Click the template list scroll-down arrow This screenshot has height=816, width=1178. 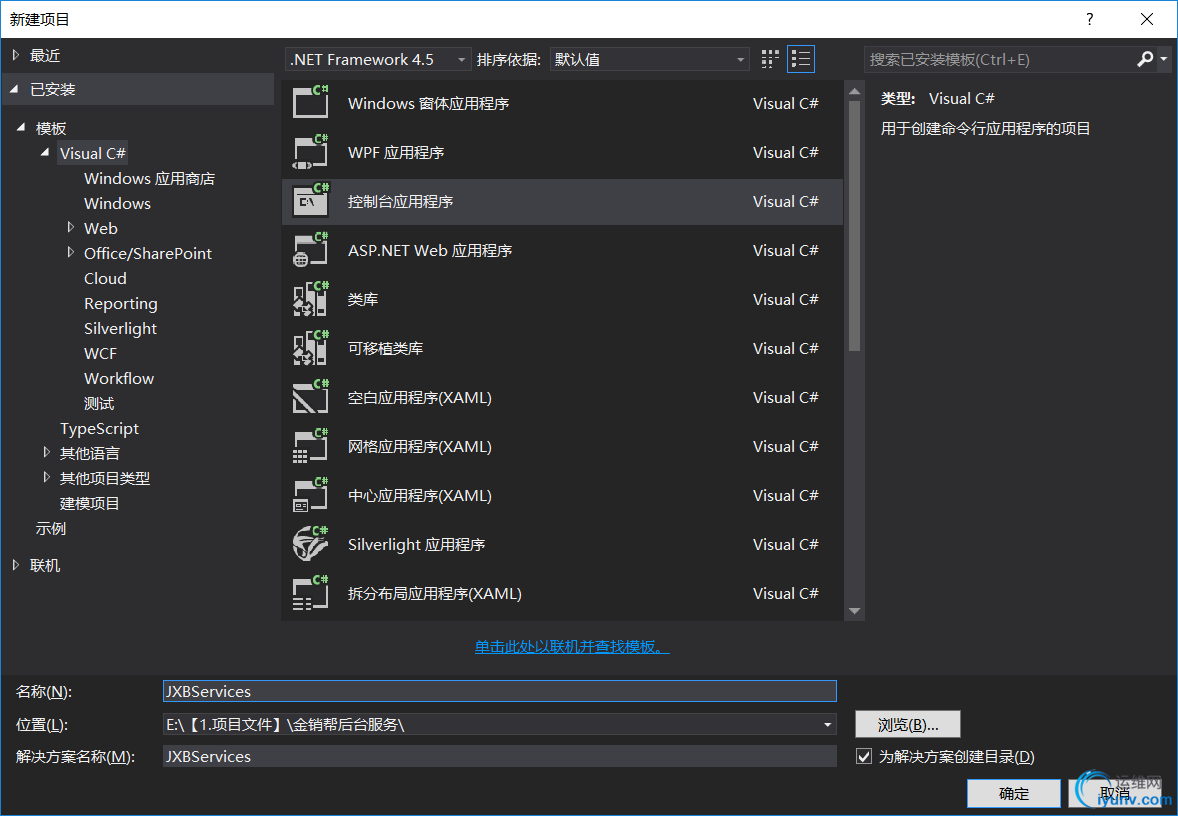click(854, 611)
